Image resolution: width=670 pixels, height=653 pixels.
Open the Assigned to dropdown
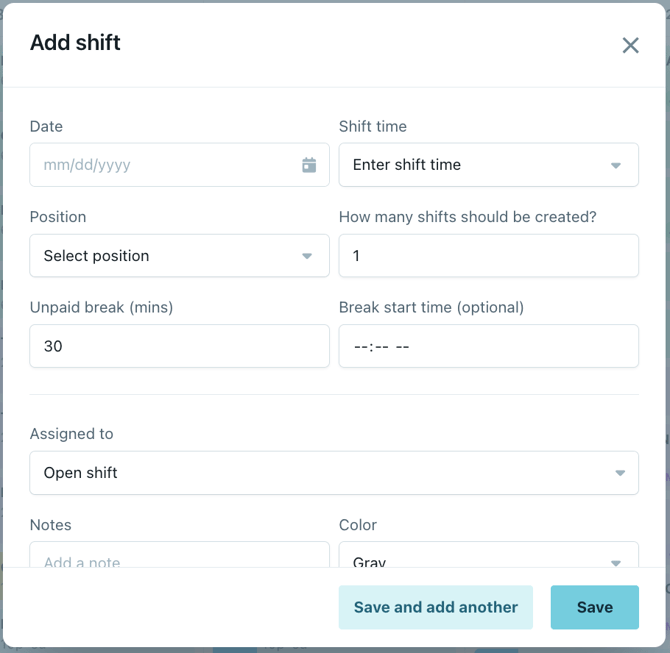pyautogui.click(x=334, y=473)
